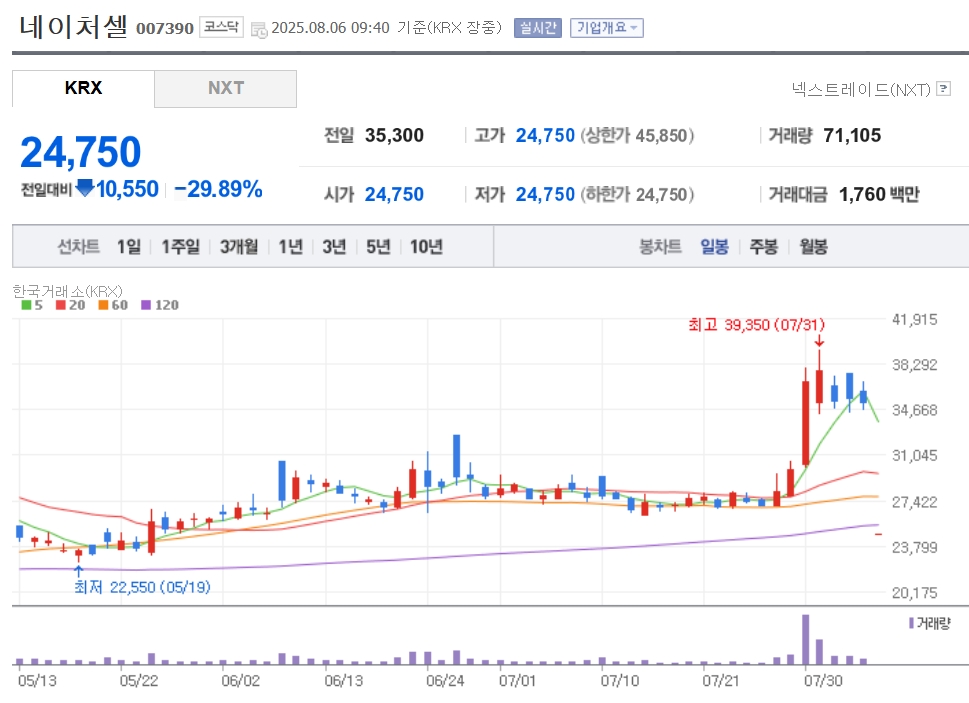Image resolution: width=969 pixels, height=703 pixels.
Task: Click the calendar clock icon beside date
Action: tap(259, 30)
